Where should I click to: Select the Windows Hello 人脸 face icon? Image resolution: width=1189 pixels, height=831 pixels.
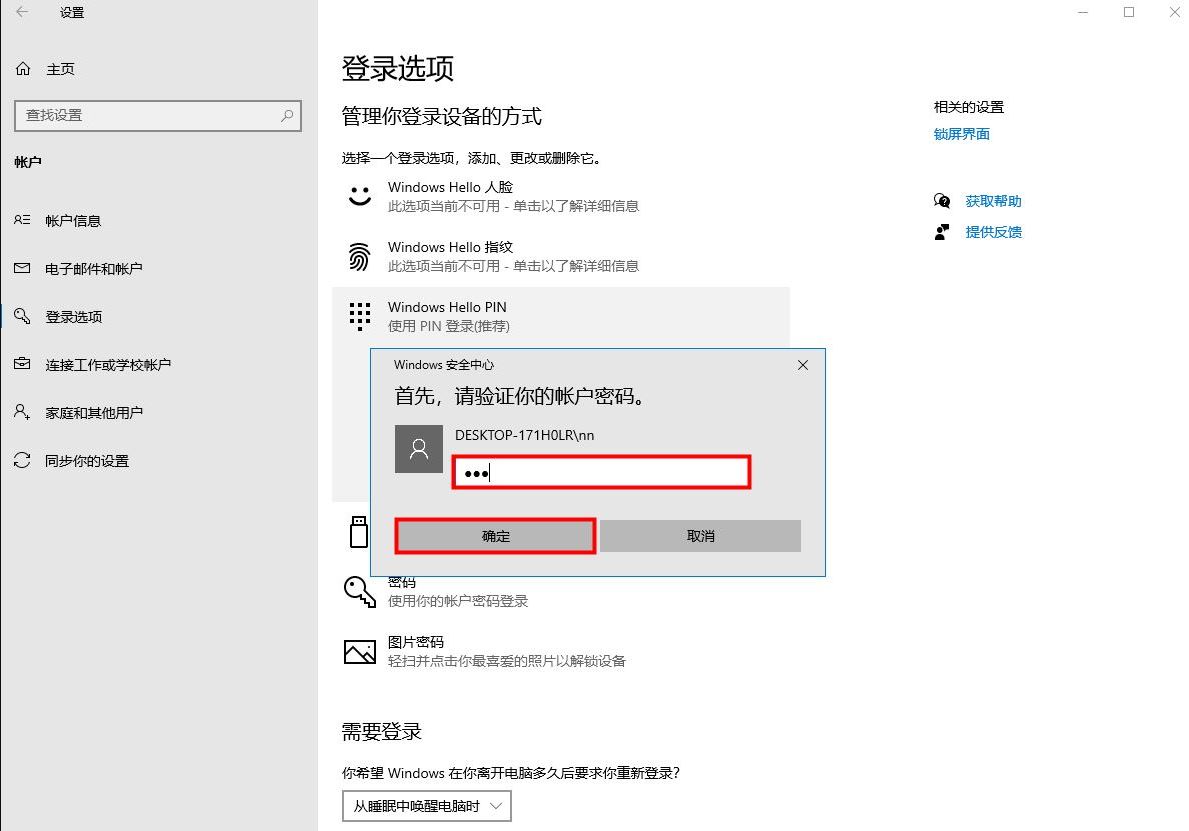tap(359, 195)
